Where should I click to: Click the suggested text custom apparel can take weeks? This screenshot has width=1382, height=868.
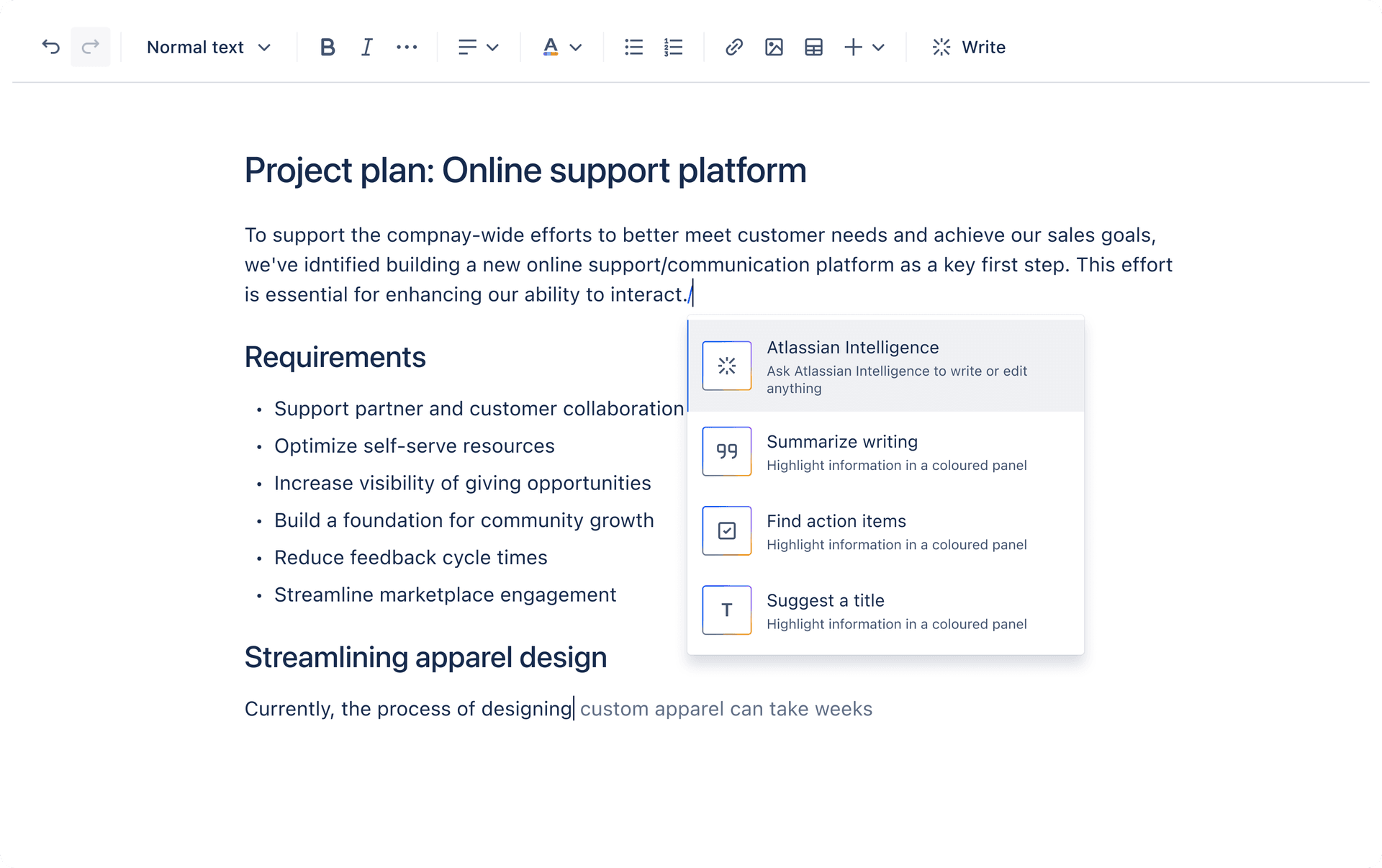click(x=726, y=709)
